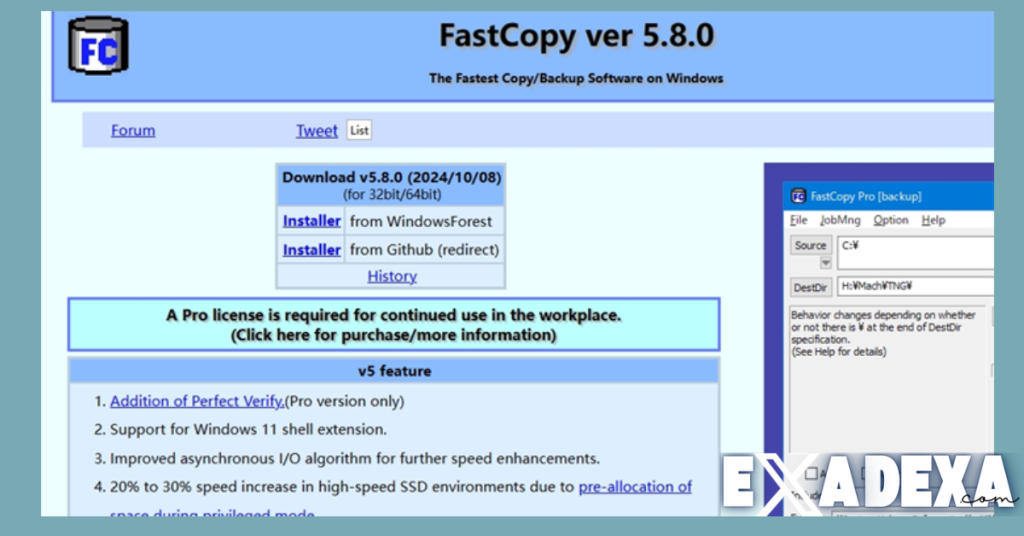Click the Source path field showing C:¥

[x=916, y=253]
